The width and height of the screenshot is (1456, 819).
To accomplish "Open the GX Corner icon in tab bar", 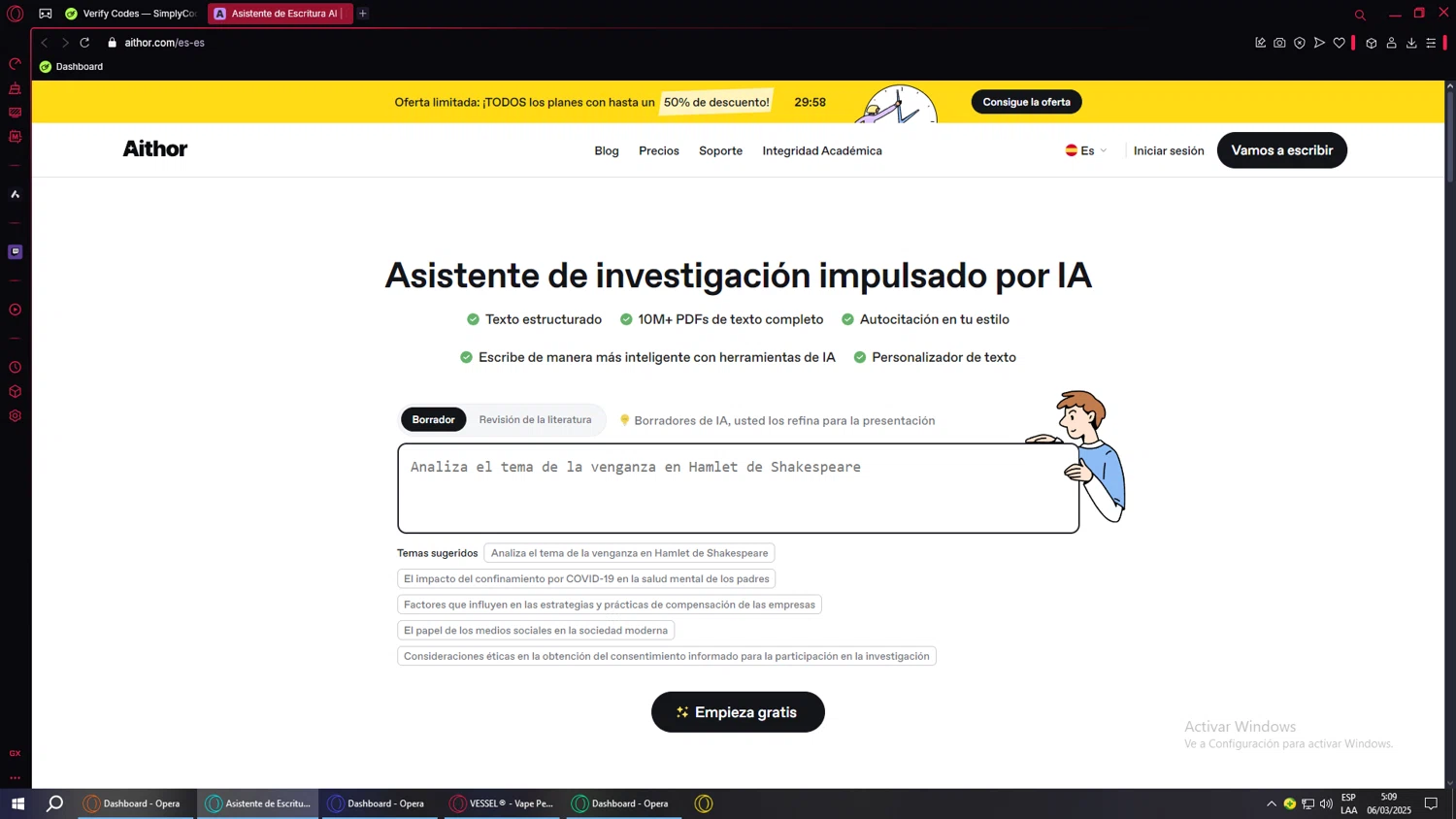I will pos(46,14).
